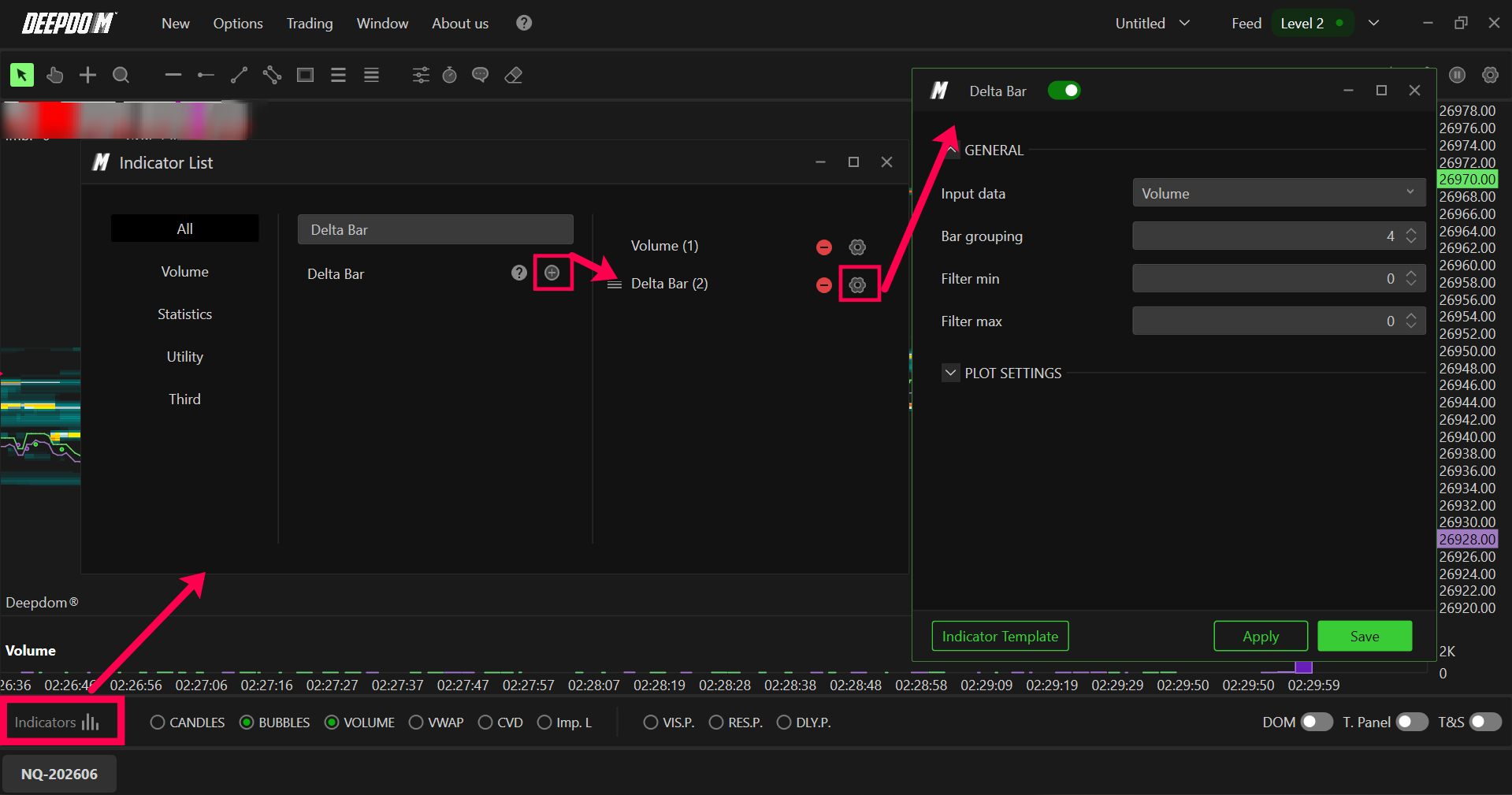Open the sliders settings tool in toolbar
Image resolution: width=1512 pixels, height=795 pixels.
pyautogui.click(x=421, y=75)
